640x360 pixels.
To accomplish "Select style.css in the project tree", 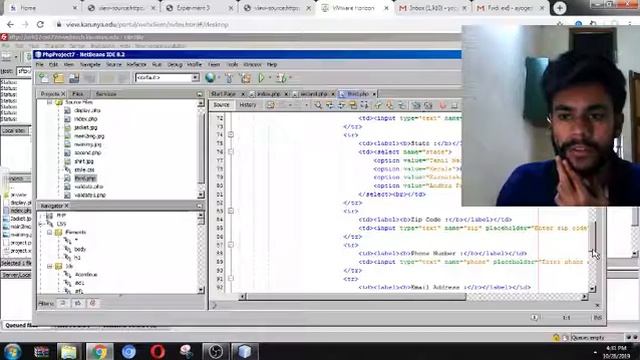I will (84, 170).
